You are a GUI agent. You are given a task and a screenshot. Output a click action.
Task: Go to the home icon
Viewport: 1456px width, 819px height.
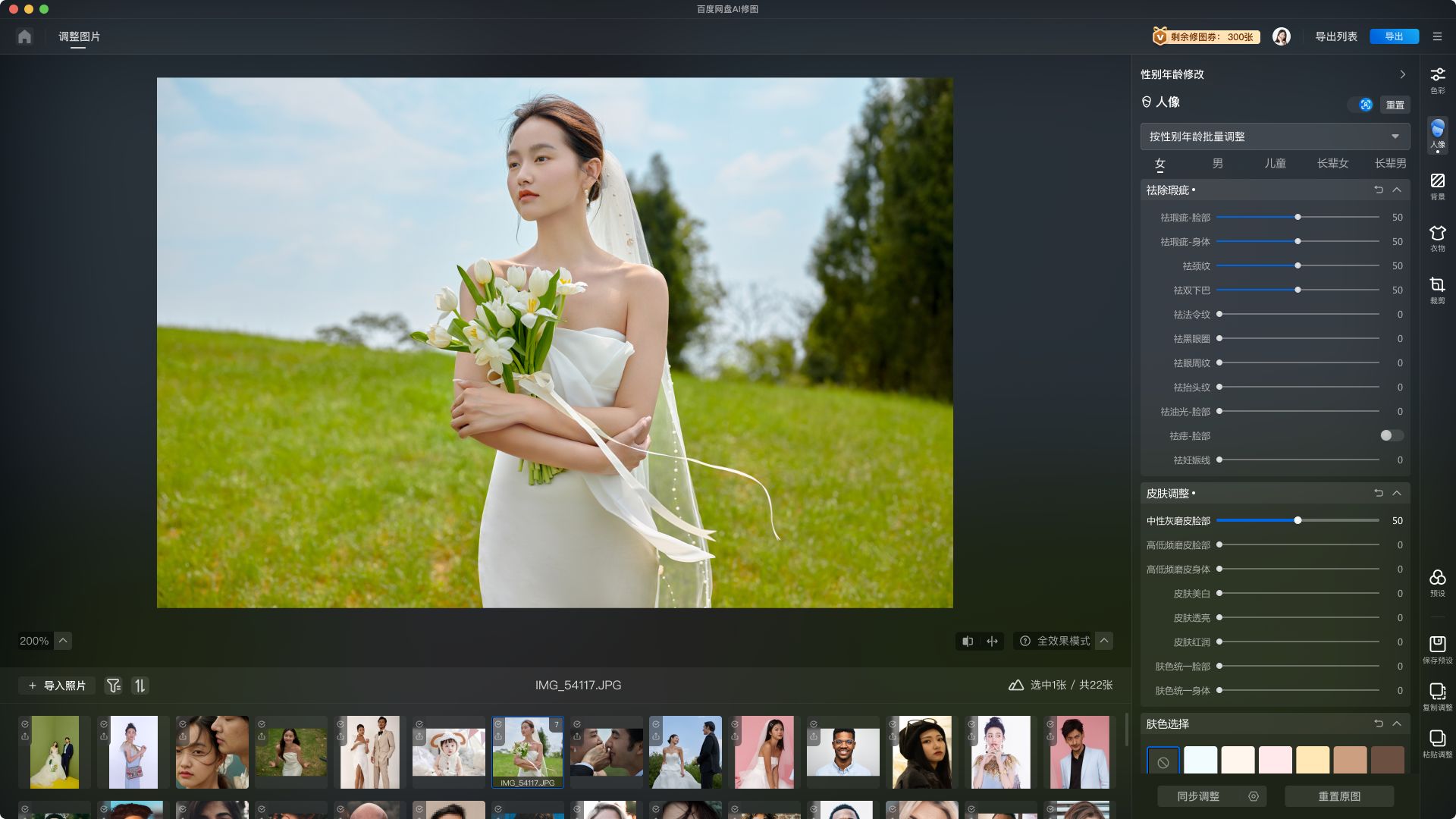pos(24,36)
